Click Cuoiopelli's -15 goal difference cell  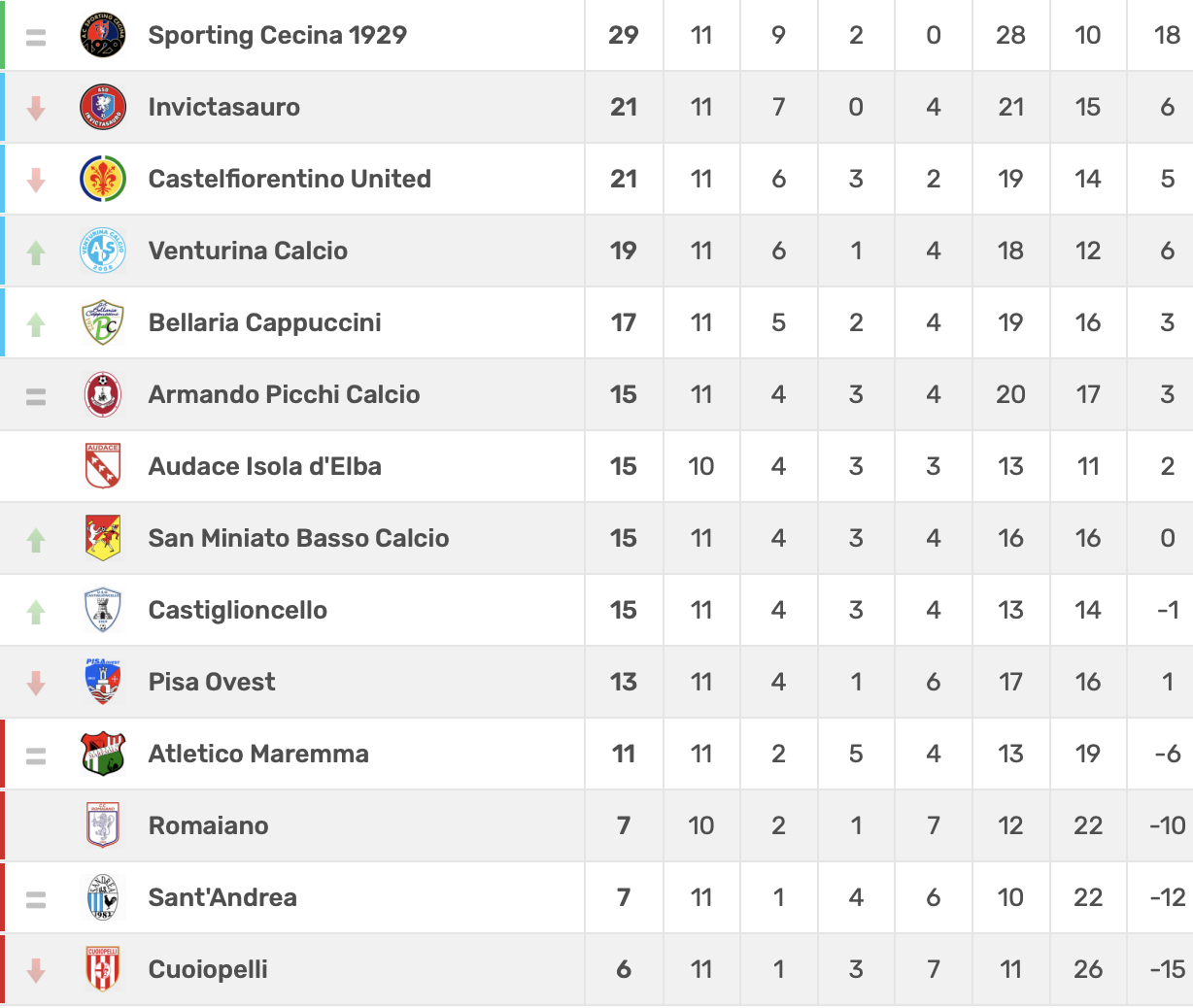[1167, 969]
